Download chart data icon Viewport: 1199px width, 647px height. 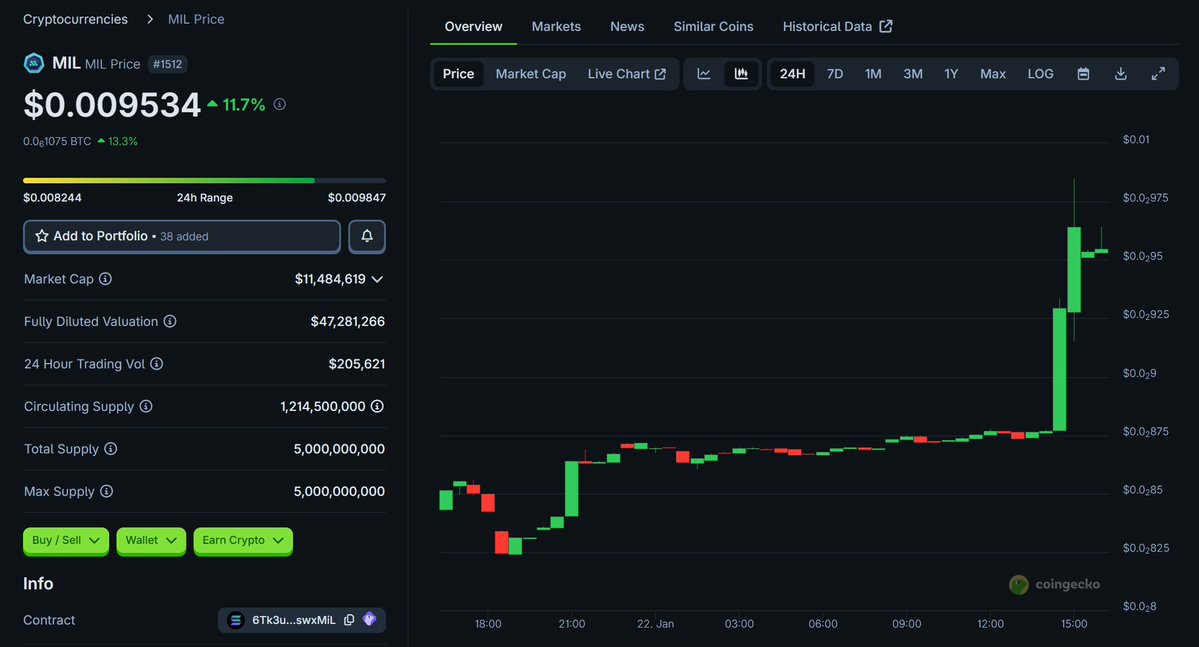coord(1120,74)
